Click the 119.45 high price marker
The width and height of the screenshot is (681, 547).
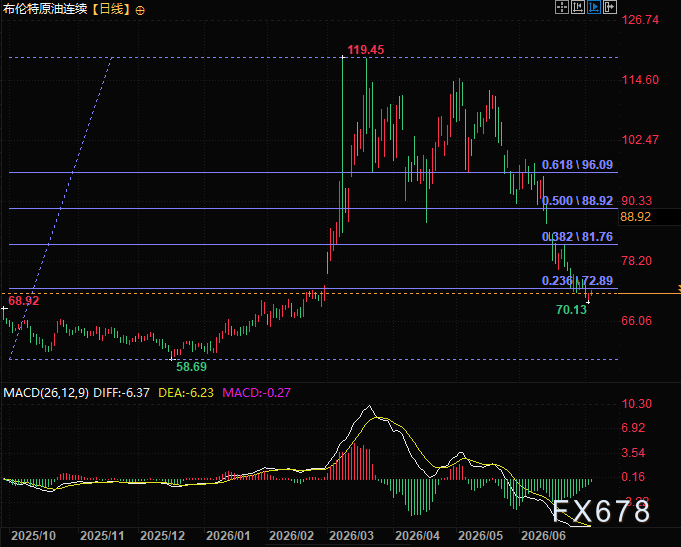click(366, 50)
